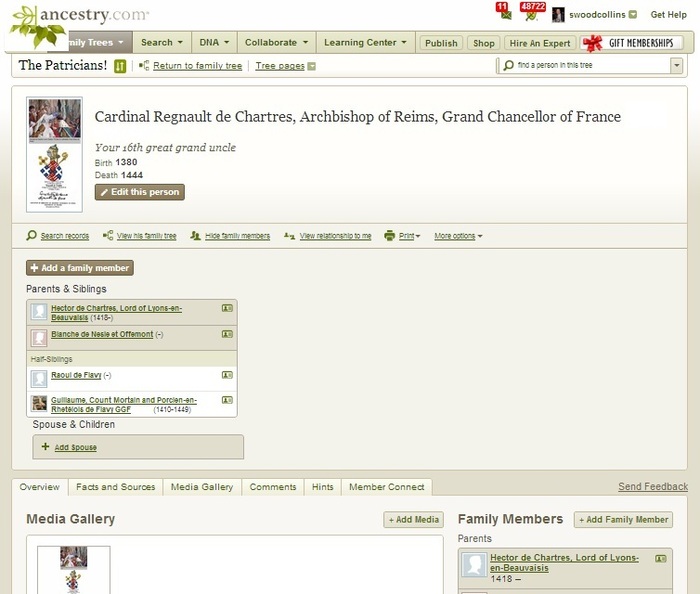Click the green pedigree view icon beside tree name
This screenshot has width=700, height=594.
pyautogui.click(x=120, y=66)
